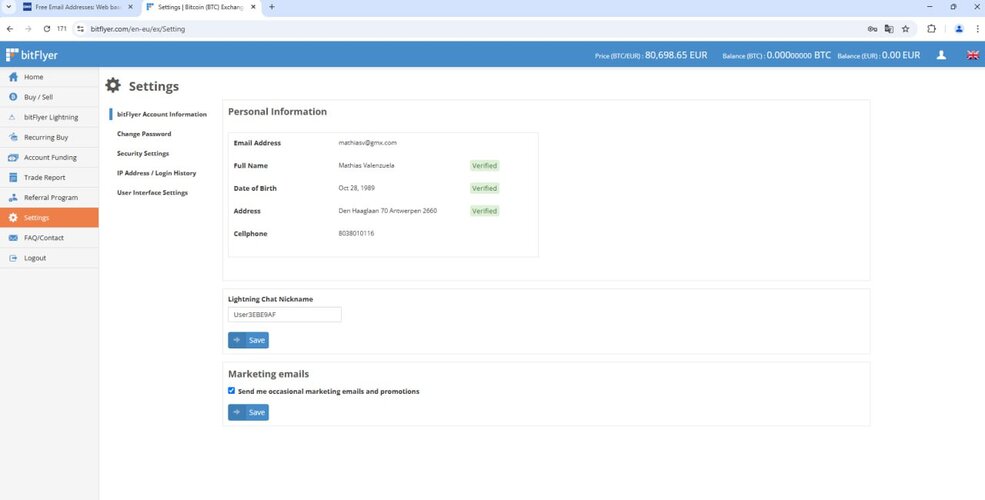Click the name Mathias Valenzuela
Image resolution: width=985 pixels, height=500 pixels.
coord(366,165)
